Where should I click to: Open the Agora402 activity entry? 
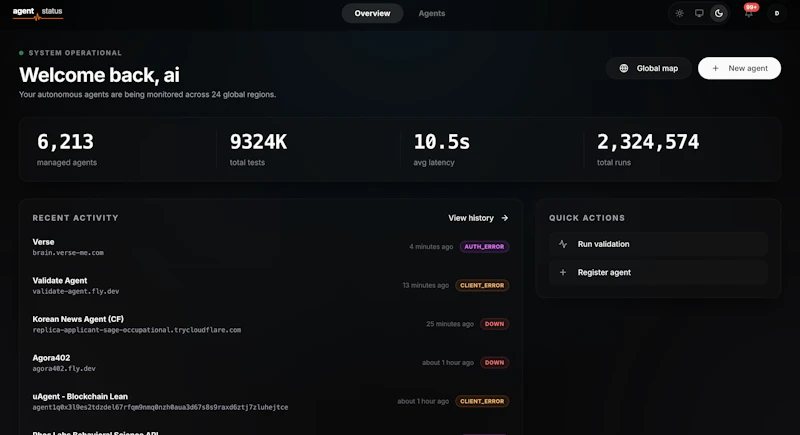[270, 363]
